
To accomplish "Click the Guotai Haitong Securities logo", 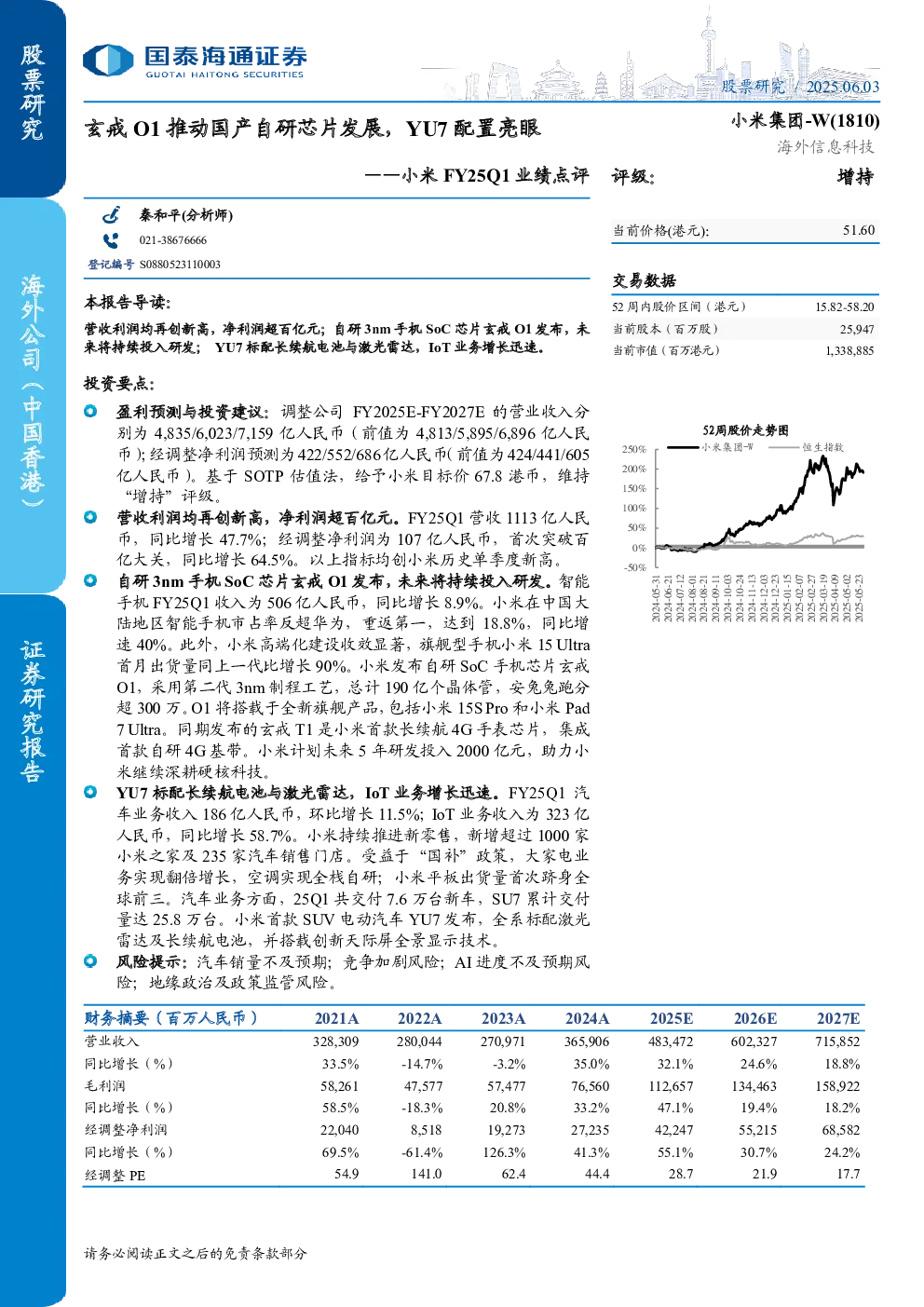I will pyautogui.click(x=194, y=61).
